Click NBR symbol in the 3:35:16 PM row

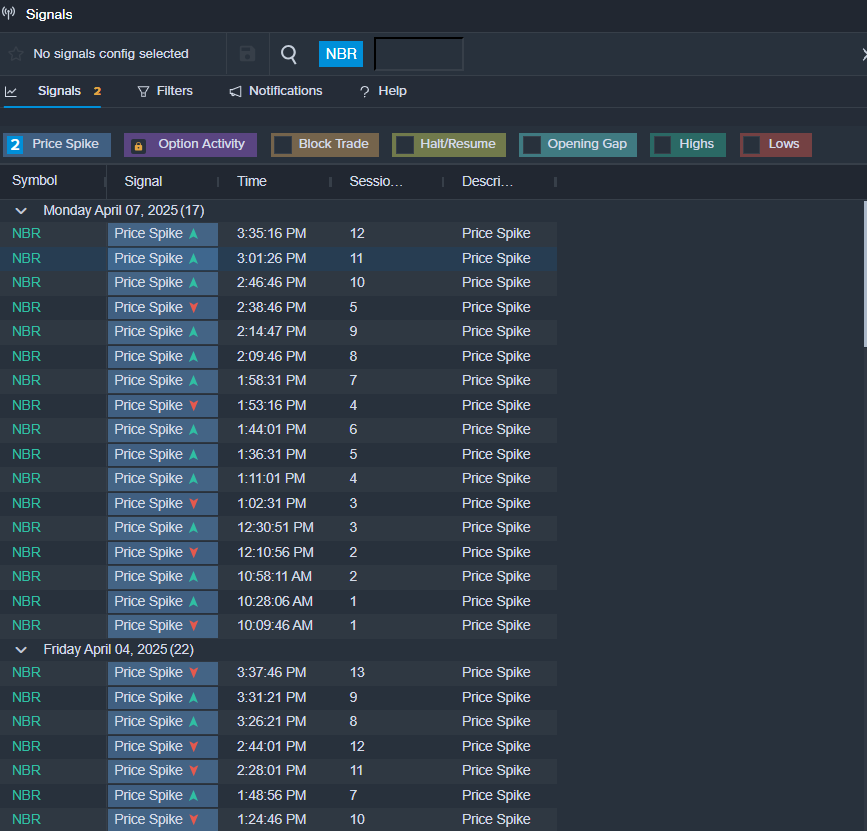click(x=27, y=233)
